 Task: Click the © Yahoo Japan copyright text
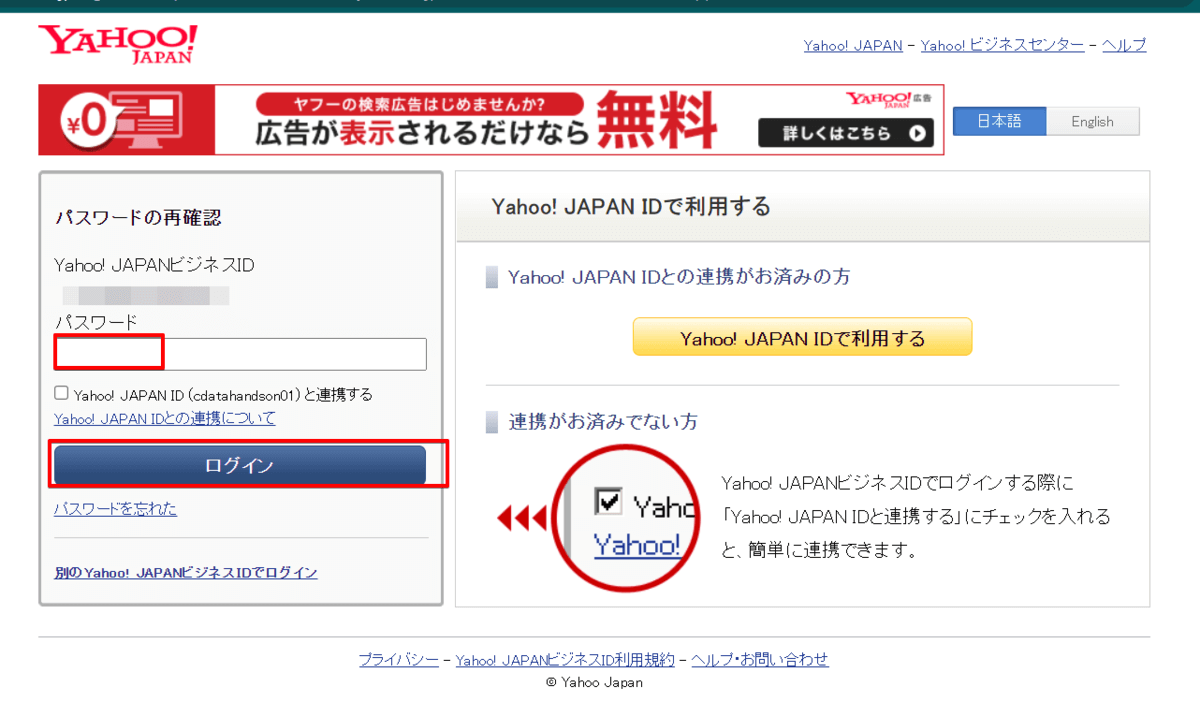(594, 682)
